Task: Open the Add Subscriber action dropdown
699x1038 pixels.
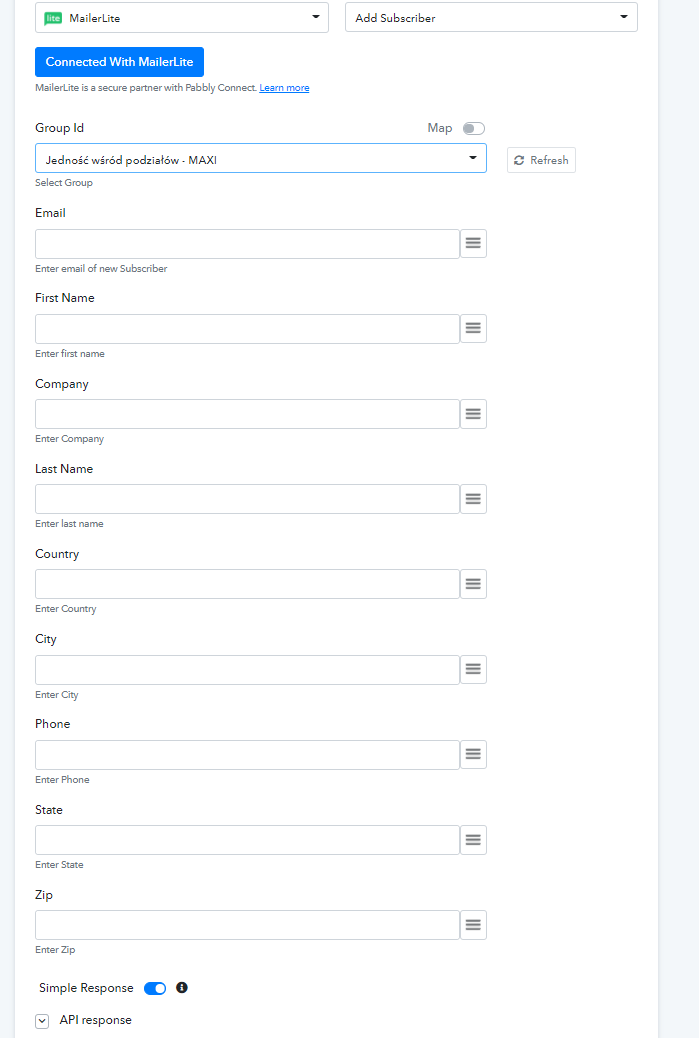Action: (x=491, y=18)
